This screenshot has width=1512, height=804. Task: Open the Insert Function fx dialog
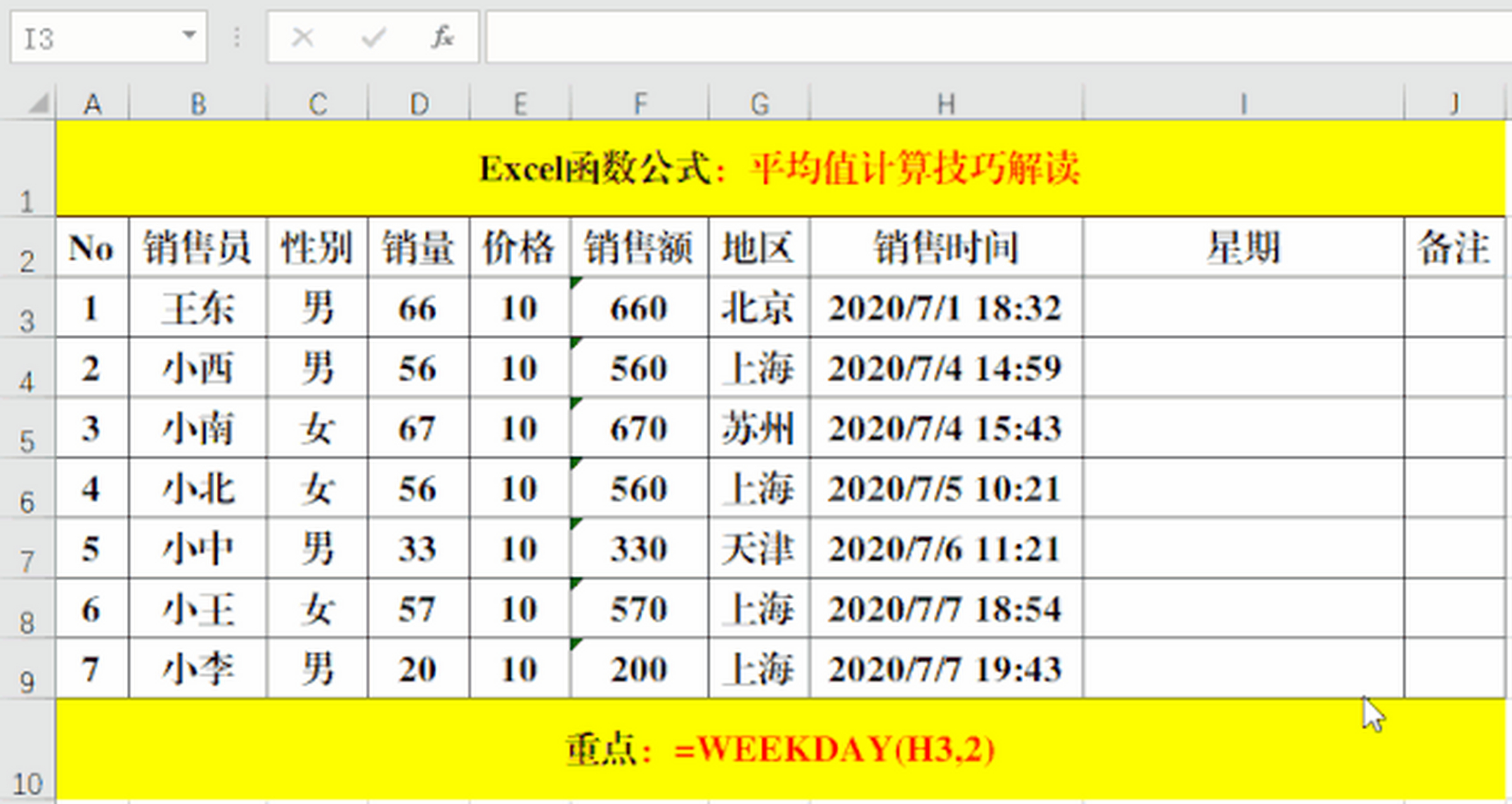point(442,37)
